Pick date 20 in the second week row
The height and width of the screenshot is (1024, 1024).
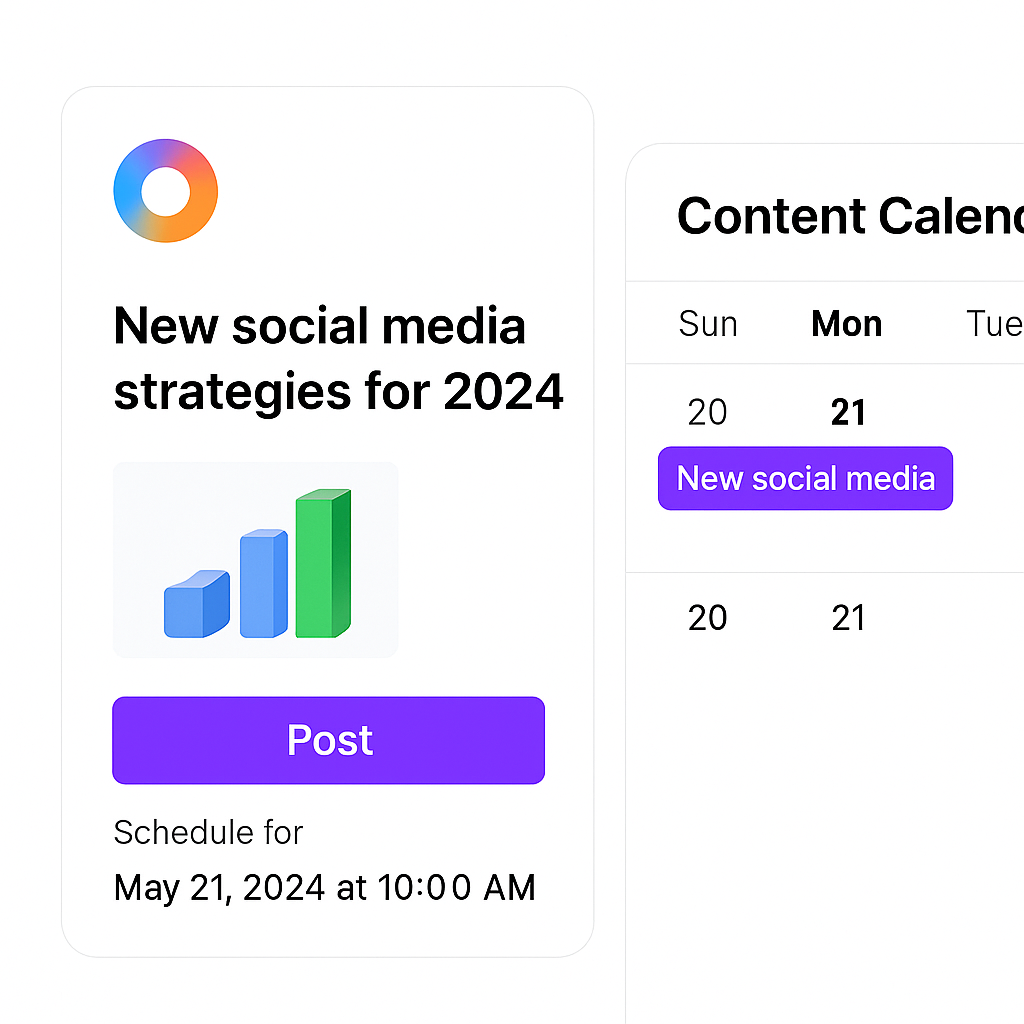(x=707, y=618)
